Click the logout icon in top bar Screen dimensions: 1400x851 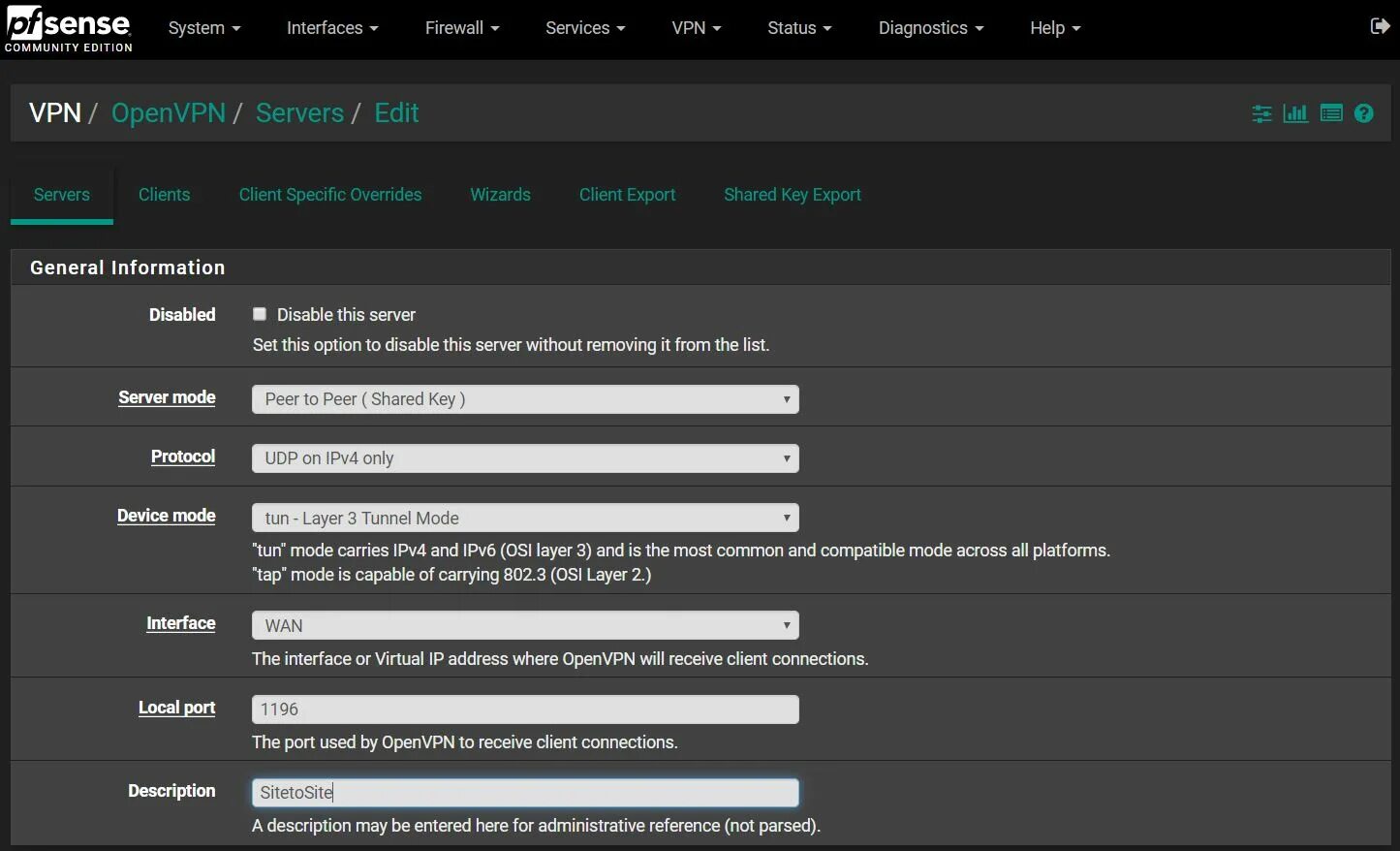1380,26
